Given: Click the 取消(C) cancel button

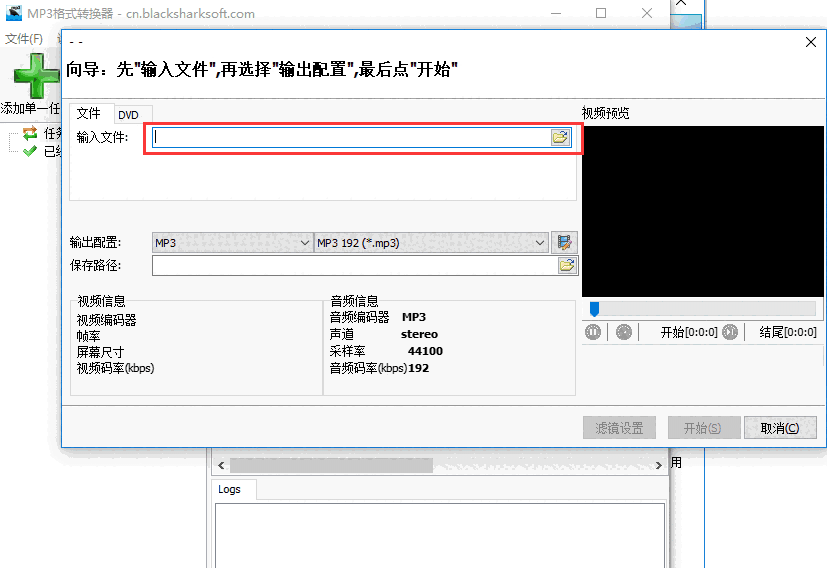Looking at the screenshot, I should (x=780, y=428).
